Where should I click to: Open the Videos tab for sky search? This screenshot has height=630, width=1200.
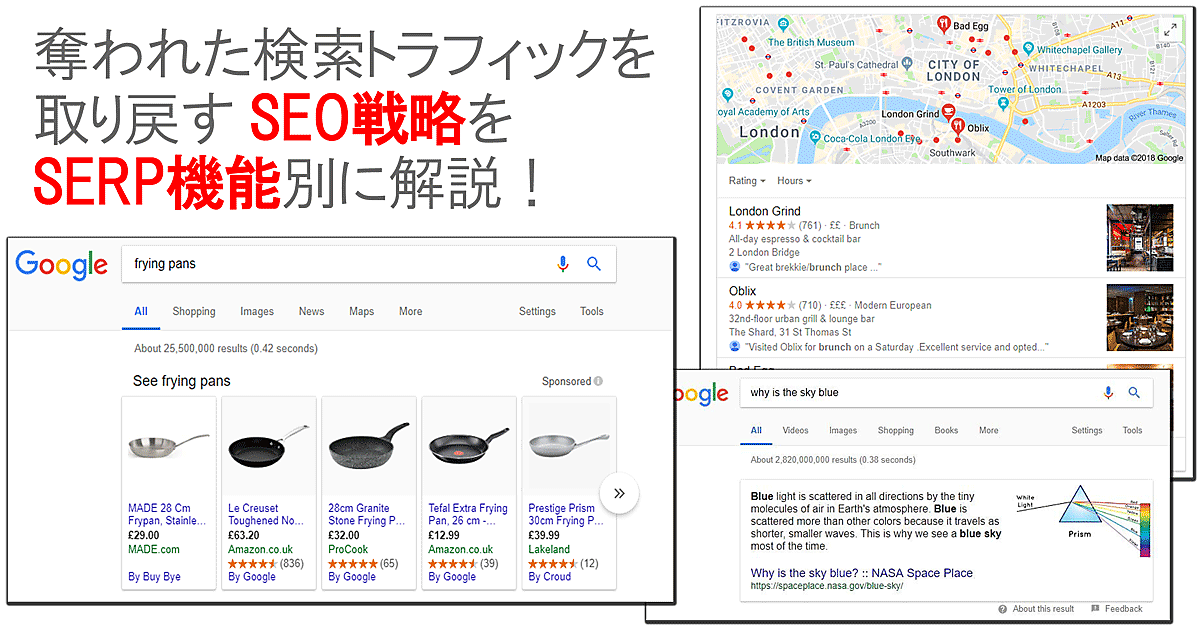pyautogui.click(x=795, y=431)
